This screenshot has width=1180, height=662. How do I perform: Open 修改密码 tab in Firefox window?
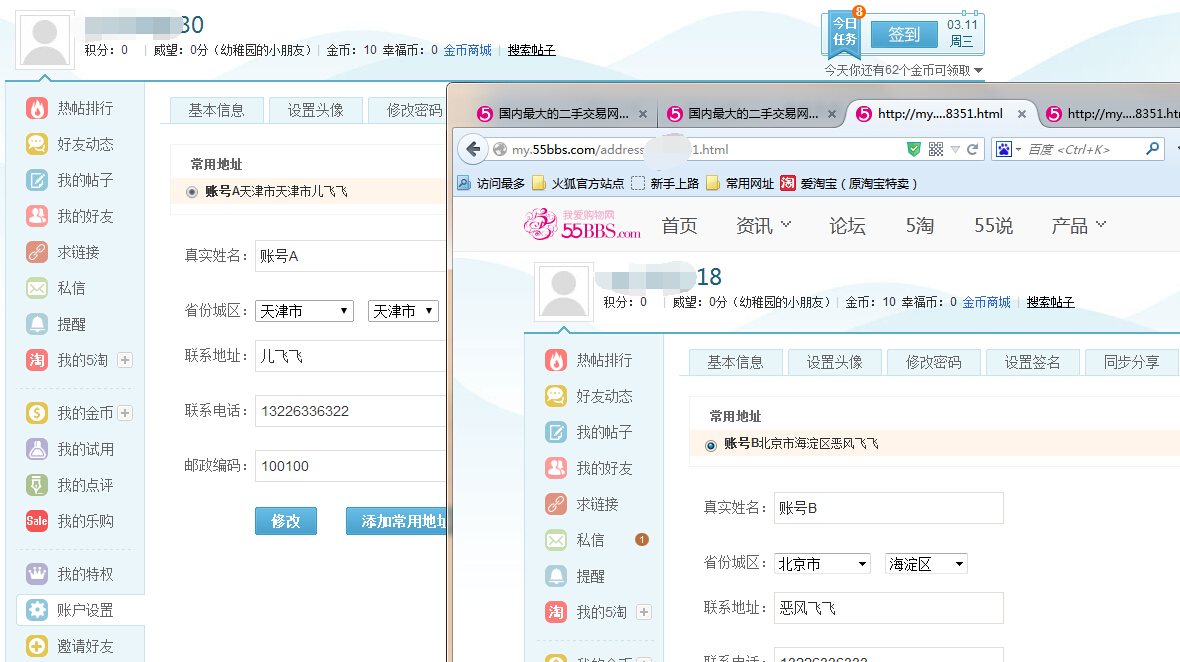tap(933, 363)
